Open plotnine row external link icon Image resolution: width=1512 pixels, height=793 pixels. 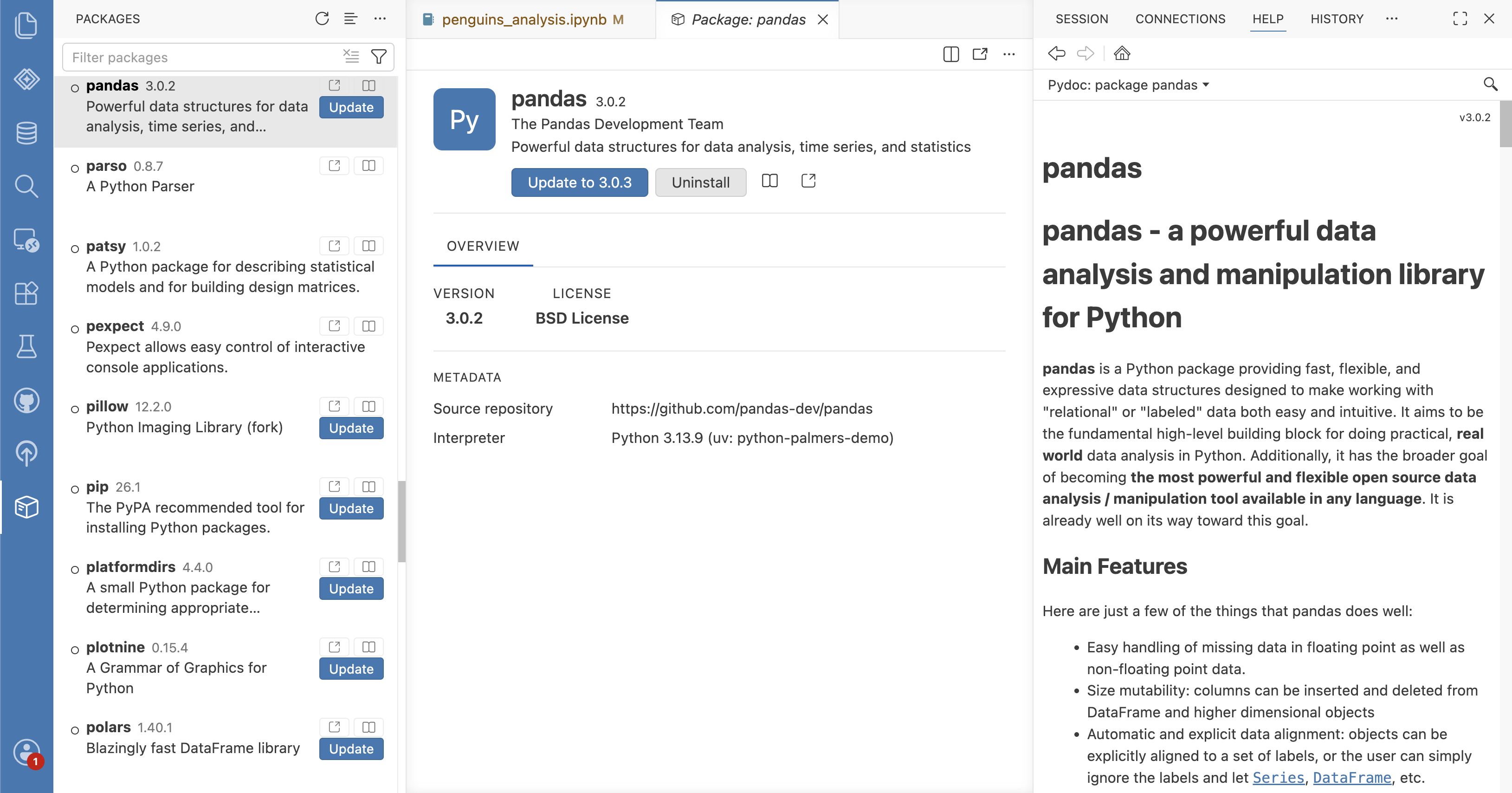pos(335,647)
